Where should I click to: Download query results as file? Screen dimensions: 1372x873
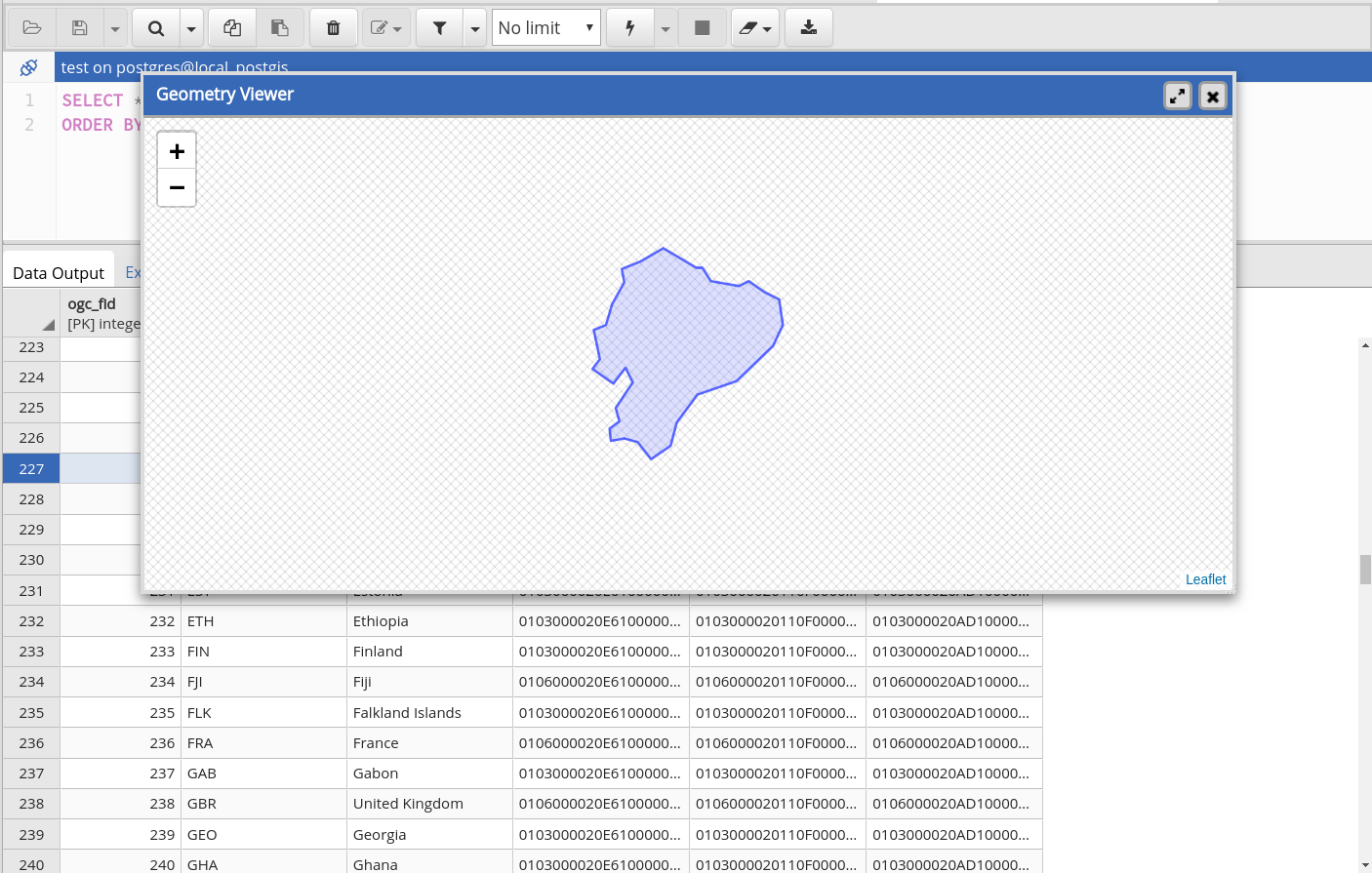pos(808,28)
